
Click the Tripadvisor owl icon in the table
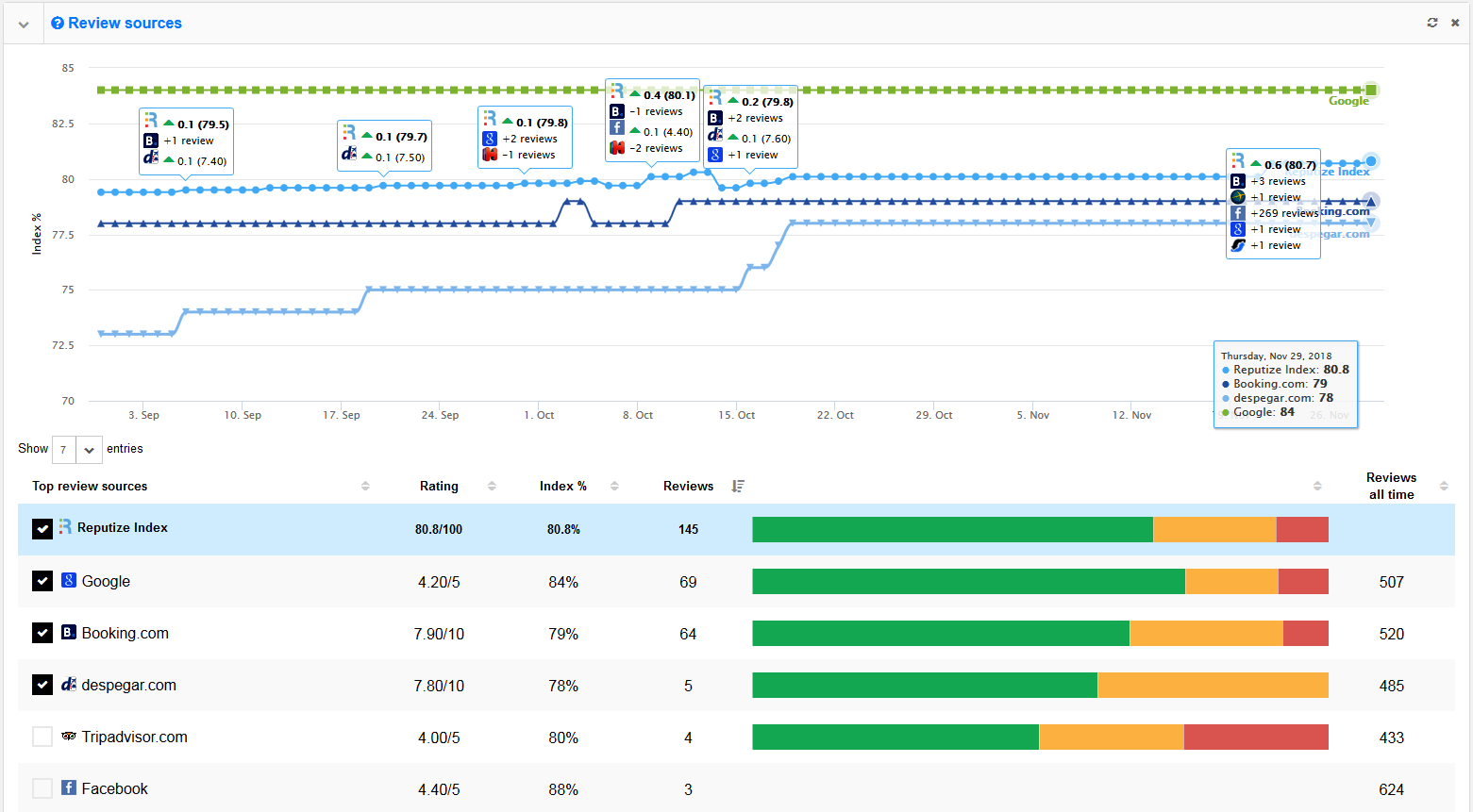point(69,736)
